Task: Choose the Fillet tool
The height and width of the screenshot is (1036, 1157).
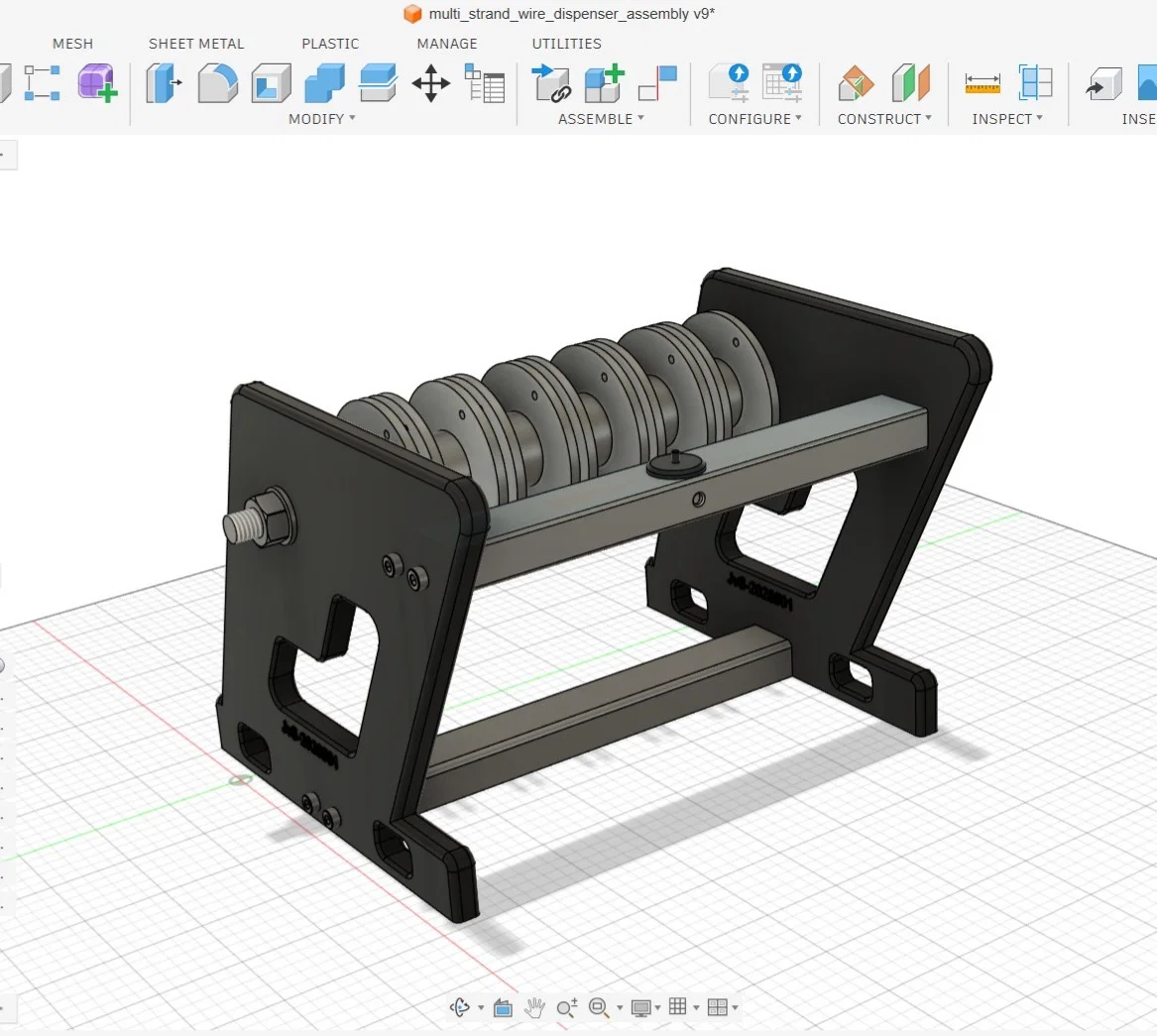Action: click(x=218, y=82)
